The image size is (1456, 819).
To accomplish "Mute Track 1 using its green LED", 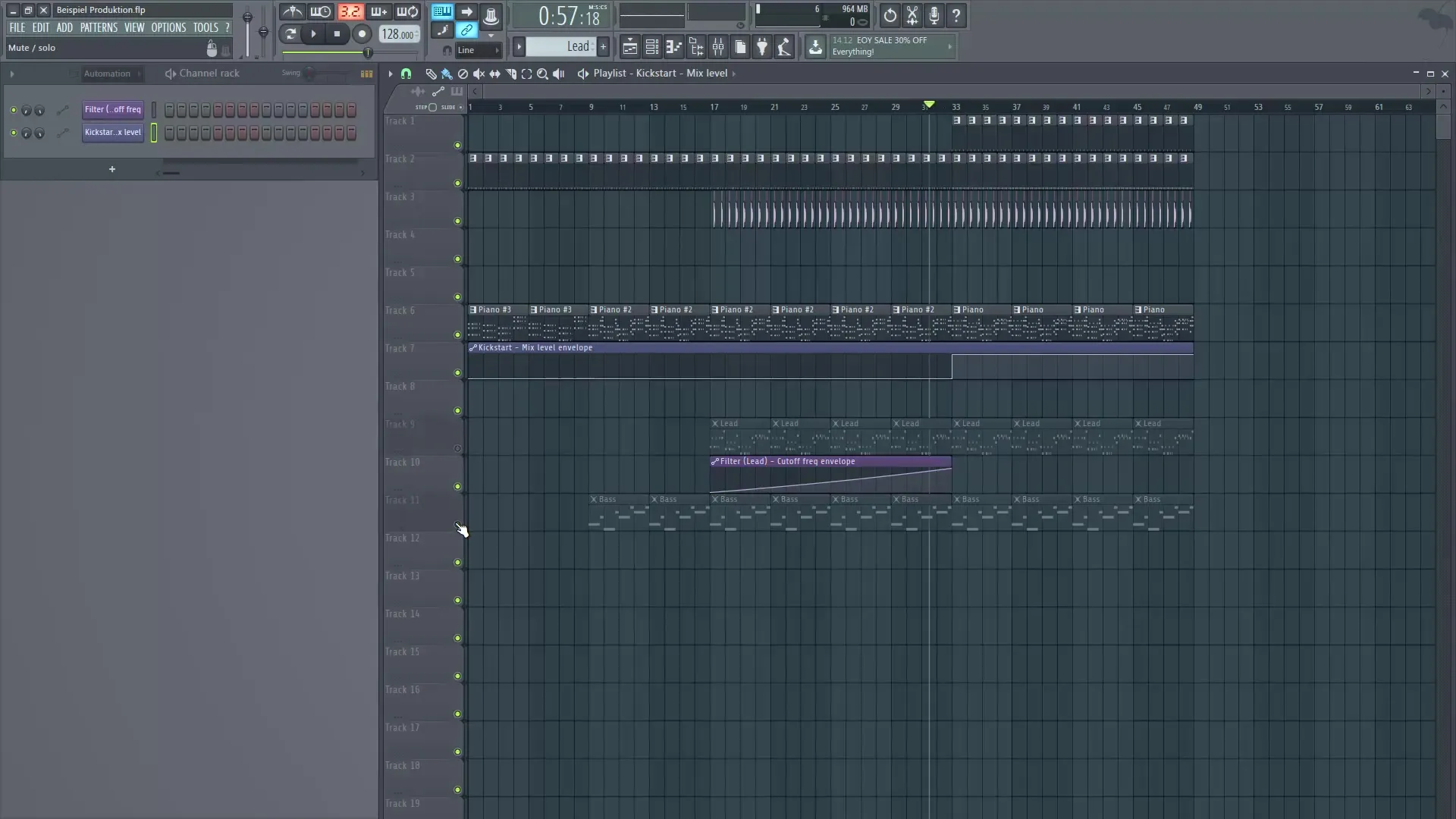I will pyautogui.click(x=457, y=145).
